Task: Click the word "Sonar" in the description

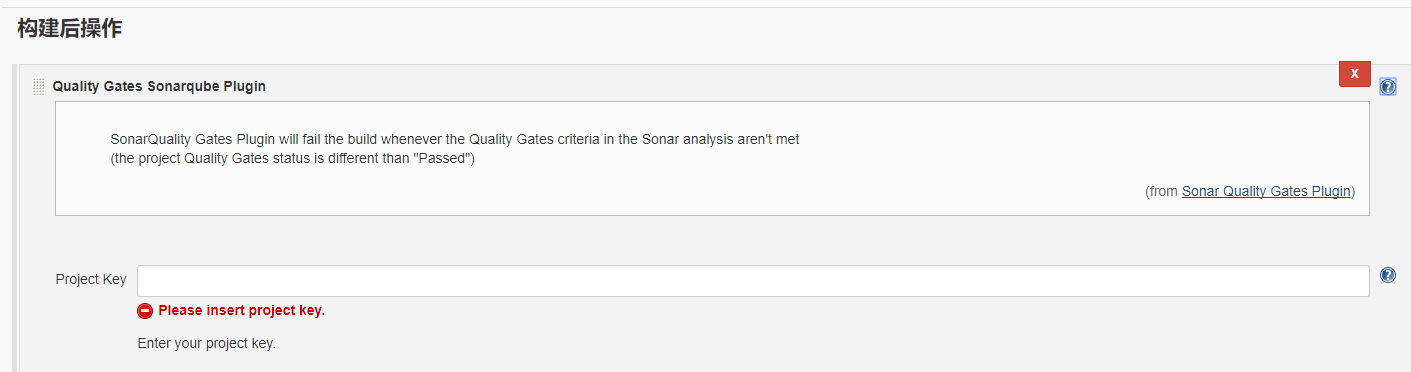Action: coord(661,139)
